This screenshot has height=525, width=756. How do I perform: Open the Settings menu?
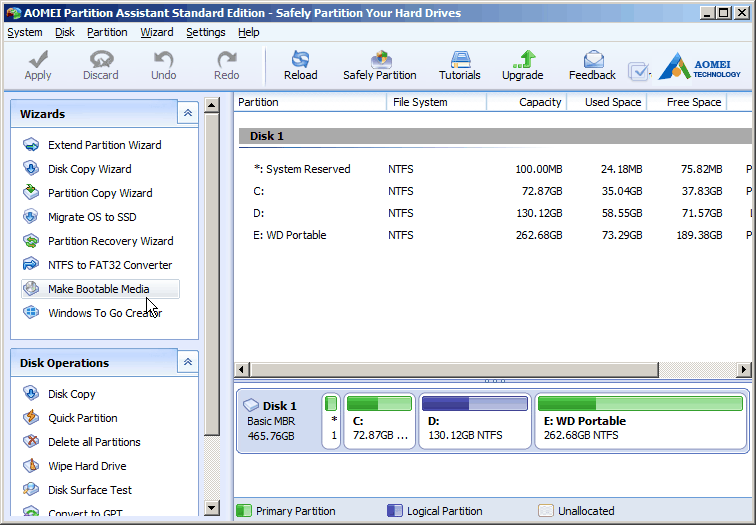pos(206,32)
